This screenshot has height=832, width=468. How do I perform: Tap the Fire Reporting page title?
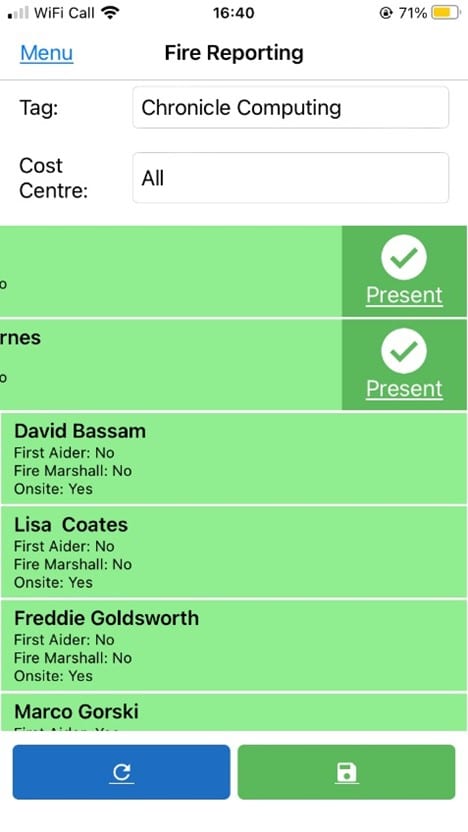coord(234,53)
